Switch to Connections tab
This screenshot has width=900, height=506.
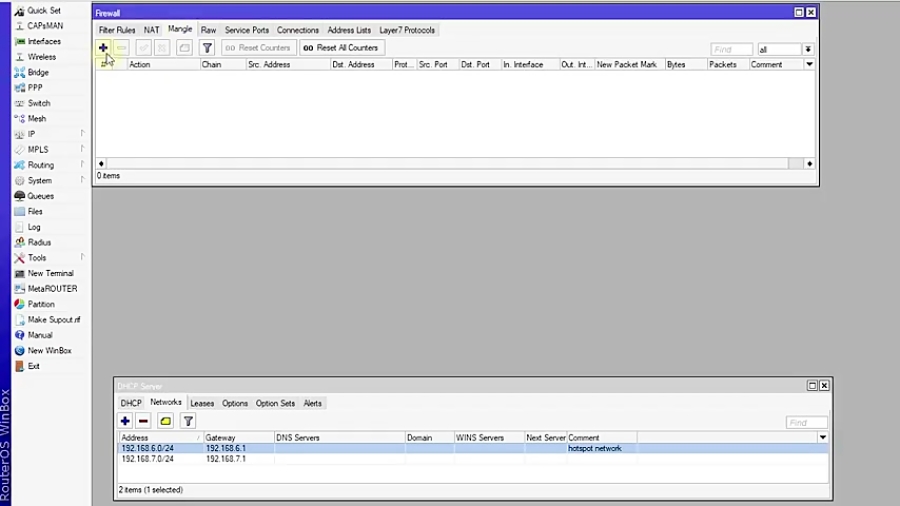point(297,30)
